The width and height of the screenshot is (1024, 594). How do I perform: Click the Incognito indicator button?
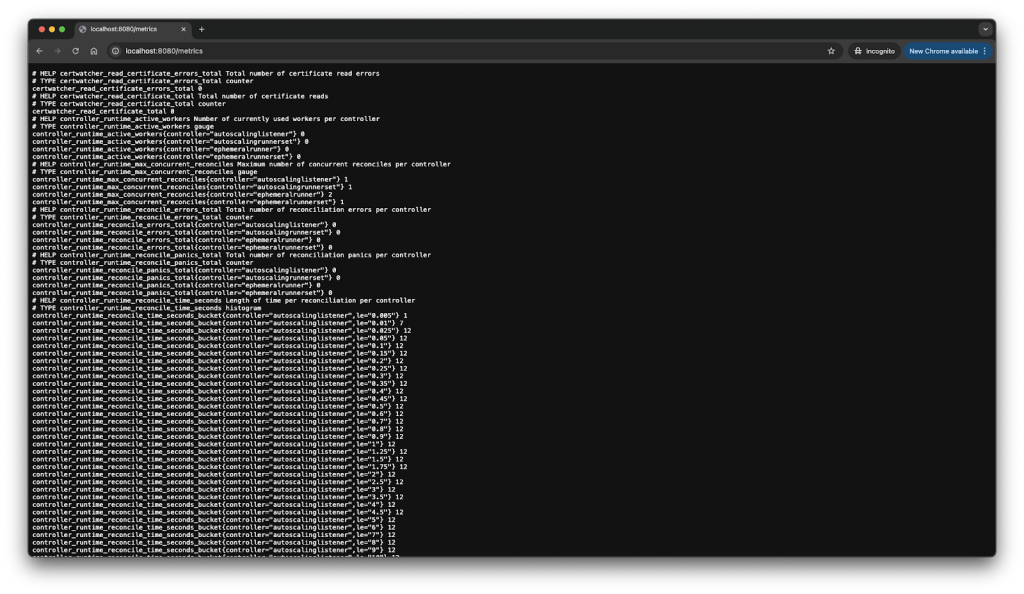click(874, 51)
